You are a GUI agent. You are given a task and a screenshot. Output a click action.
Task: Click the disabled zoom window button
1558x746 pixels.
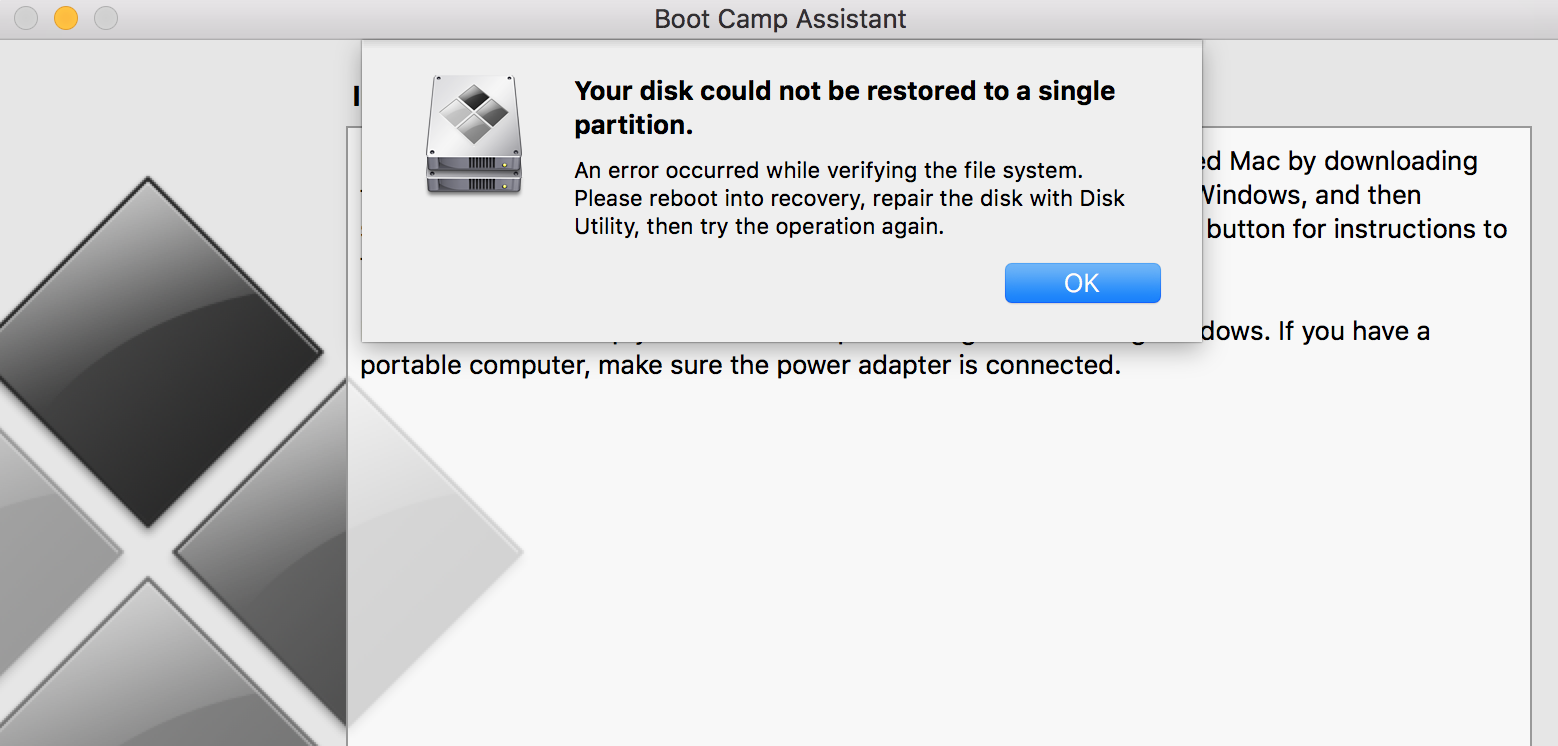click(x=105, y=18)
